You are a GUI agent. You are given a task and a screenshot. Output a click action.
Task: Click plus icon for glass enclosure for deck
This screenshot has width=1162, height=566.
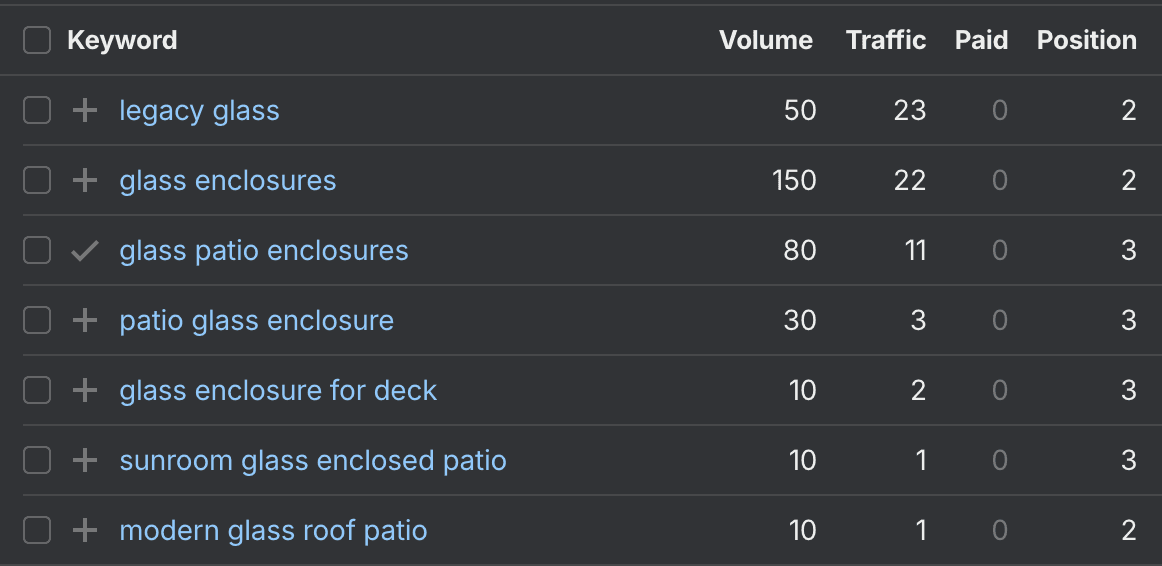click(x=84, y=390)
